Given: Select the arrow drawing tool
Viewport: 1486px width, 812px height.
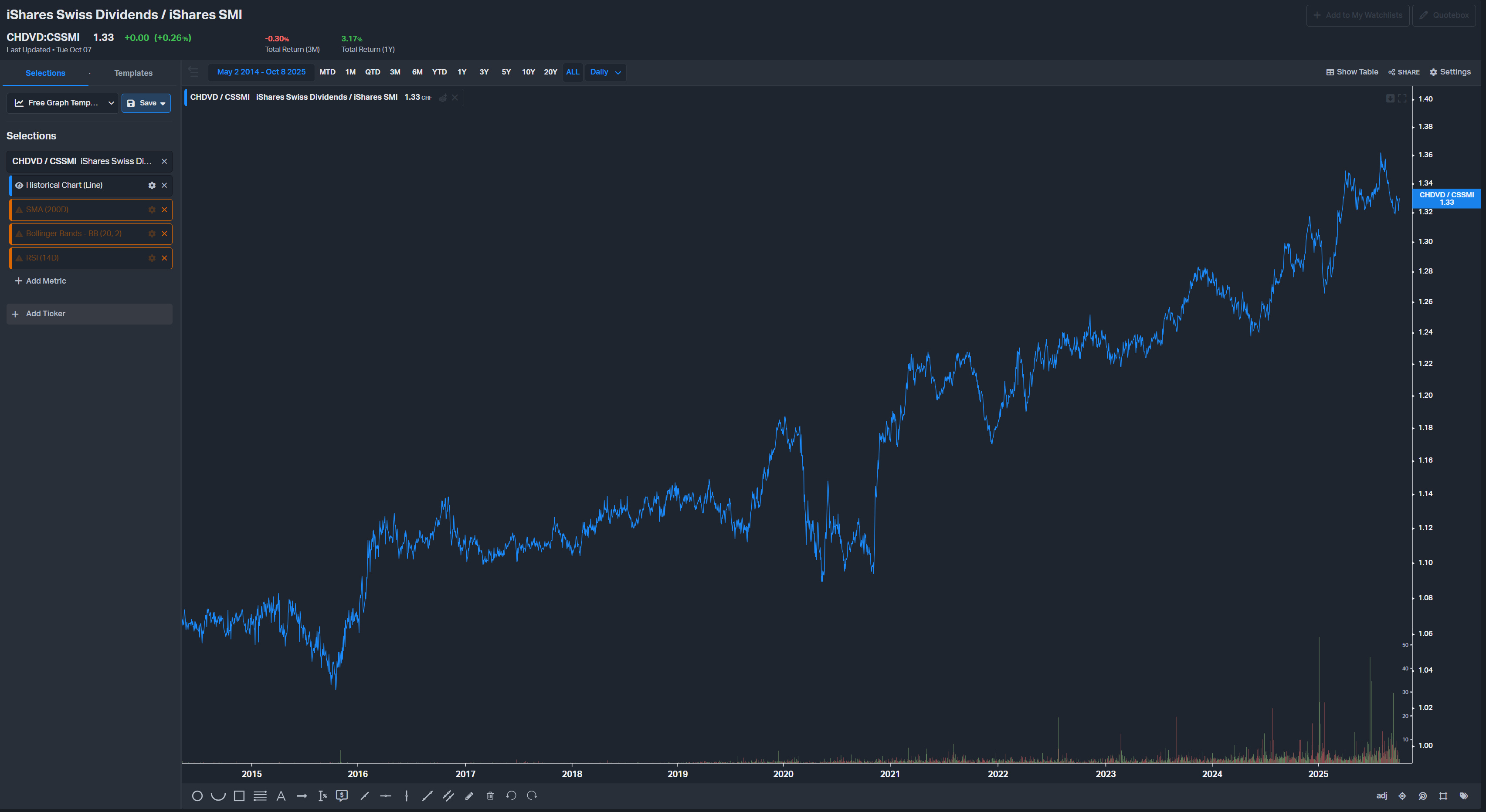Looking at the screenshot, I should 302,796.
